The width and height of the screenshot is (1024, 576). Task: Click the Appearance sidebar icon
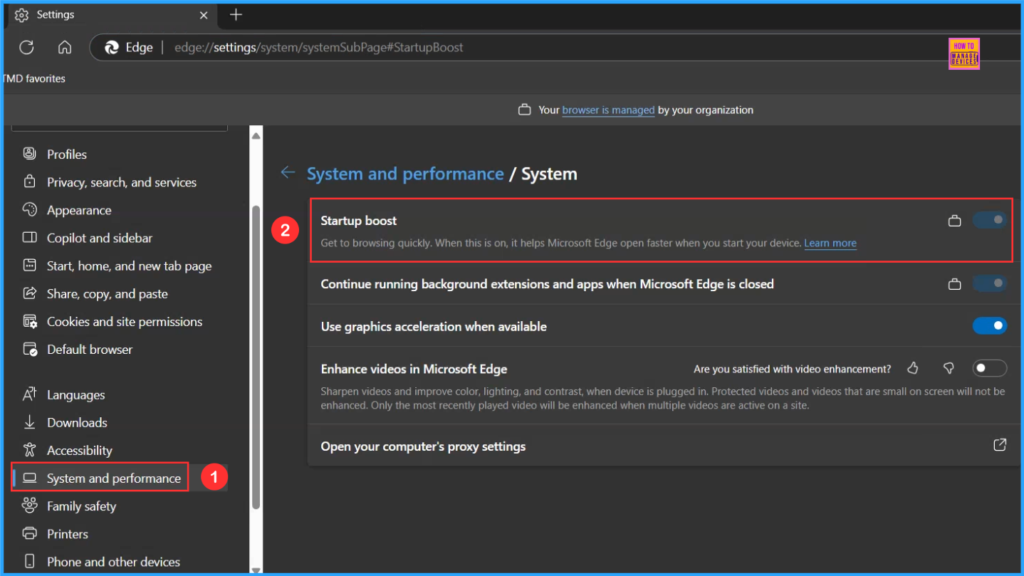click(29, 210)
